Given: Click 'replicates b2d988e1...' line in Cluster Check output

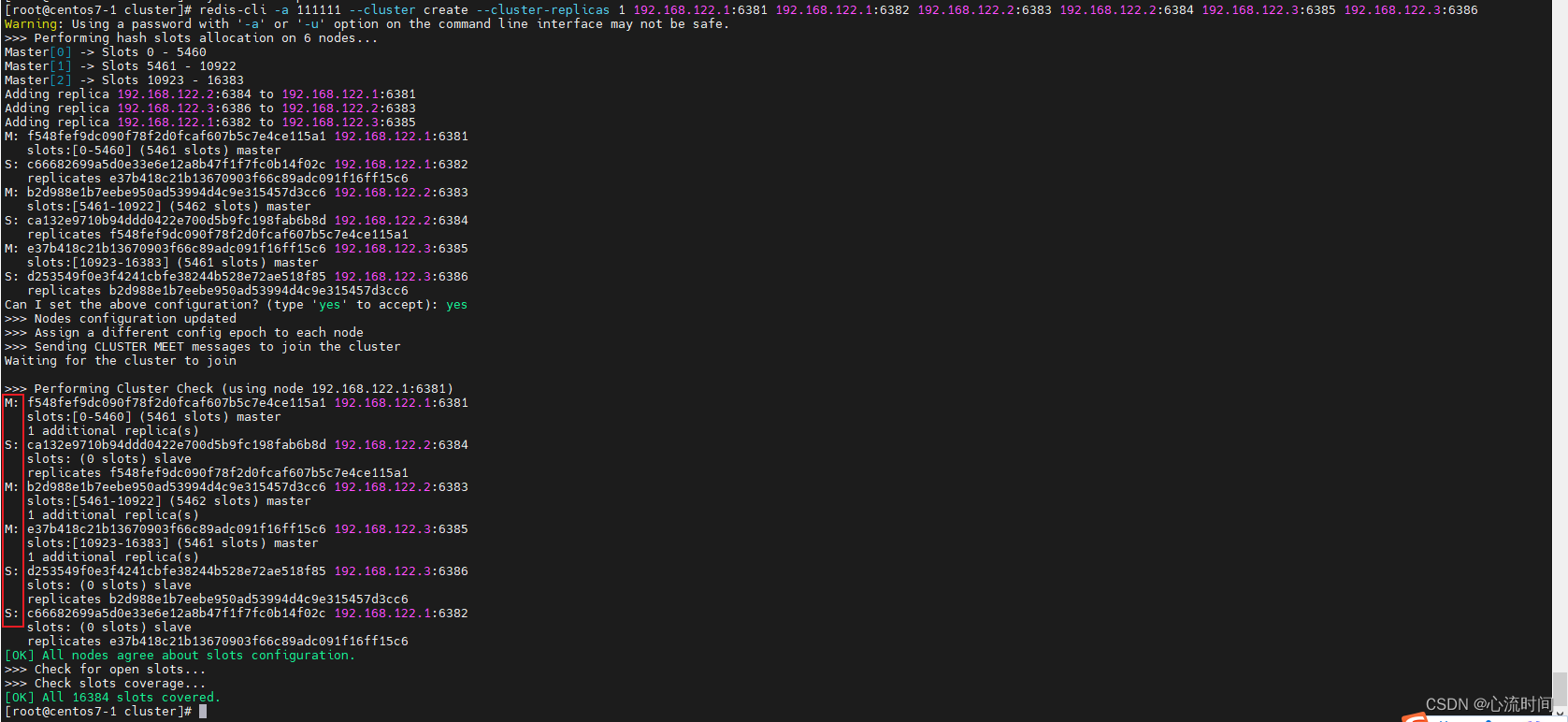Looking at the screenshot, I should [x=218, y=599].
